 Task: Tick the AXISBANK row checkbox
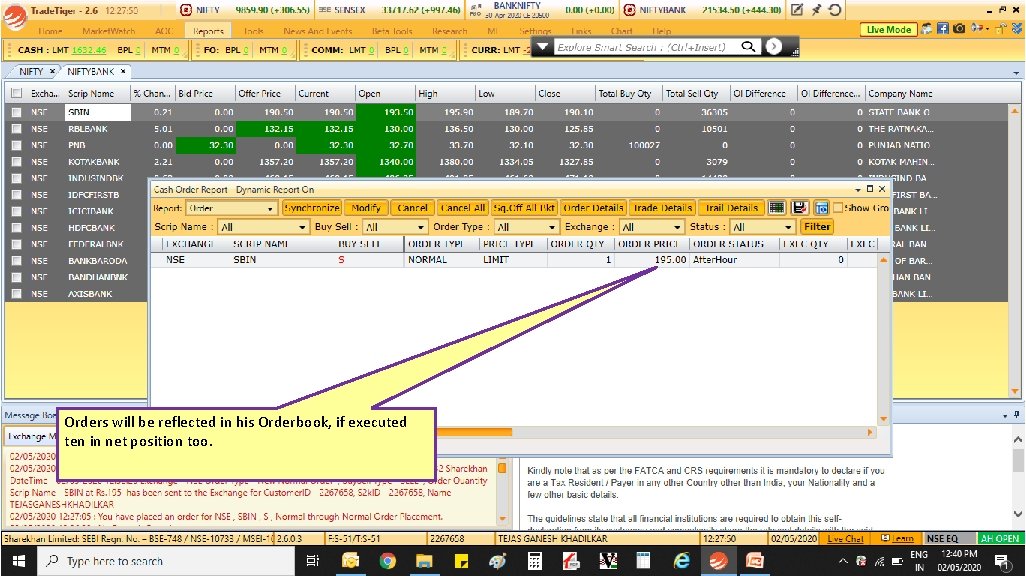click(16, 293)
